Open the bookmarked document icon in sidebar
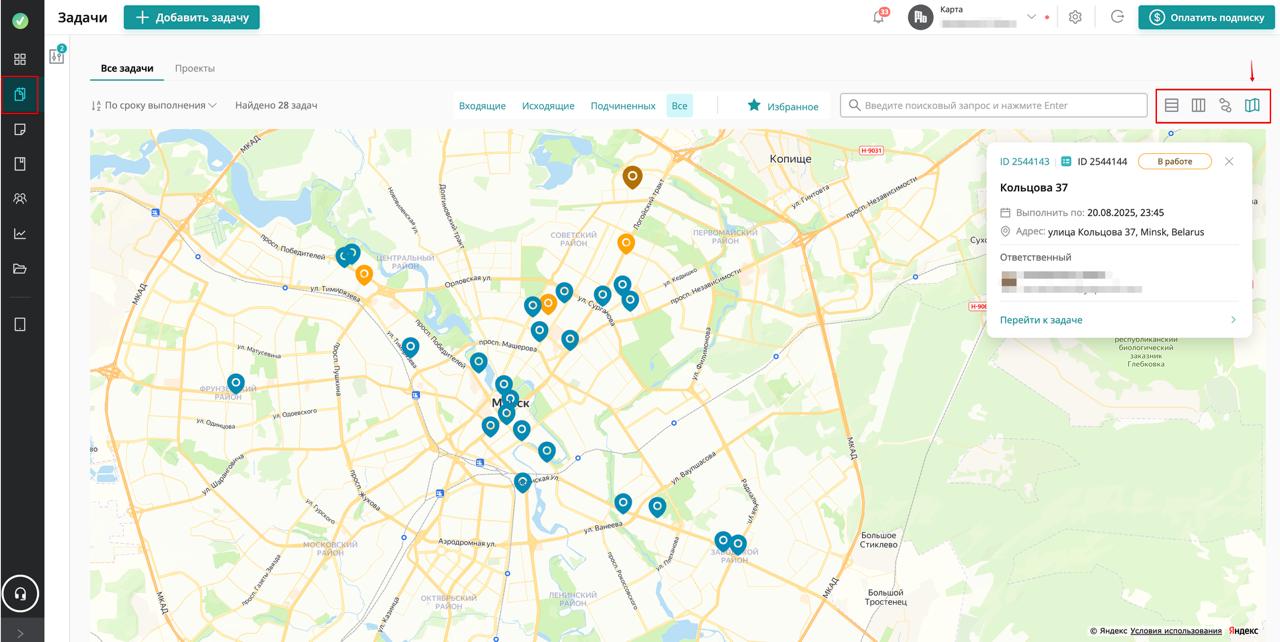The image size is (1280, 642). coord(20,164)
